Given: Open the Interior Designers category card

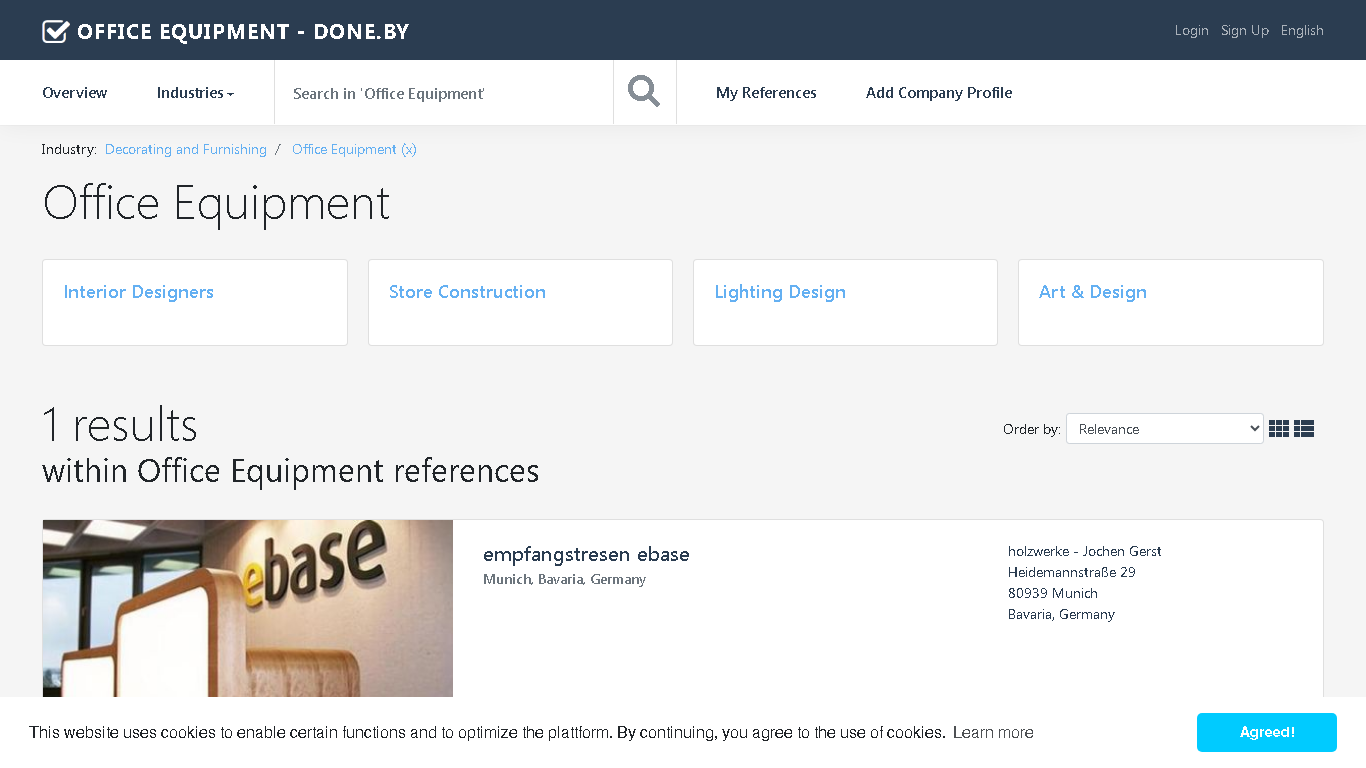Looking at the screenshot, I should pyautogui.click(x=195, y=303).
